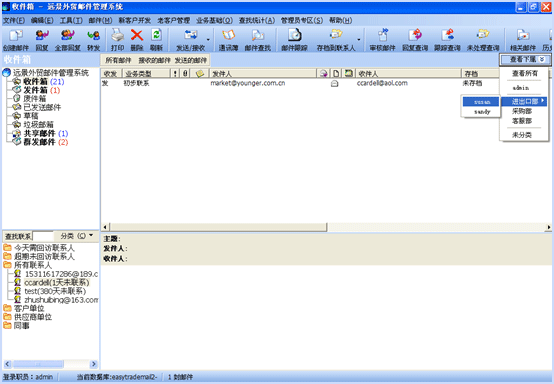Viewport: 554px width, 384px height.
Task: Switch to the 接收的邮件 tab
Action: point(154,60)
